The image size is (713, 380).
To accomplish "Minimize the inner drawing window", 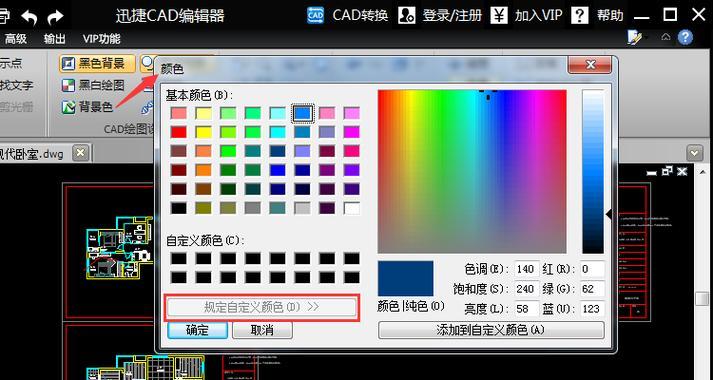I will click(652, 172).
